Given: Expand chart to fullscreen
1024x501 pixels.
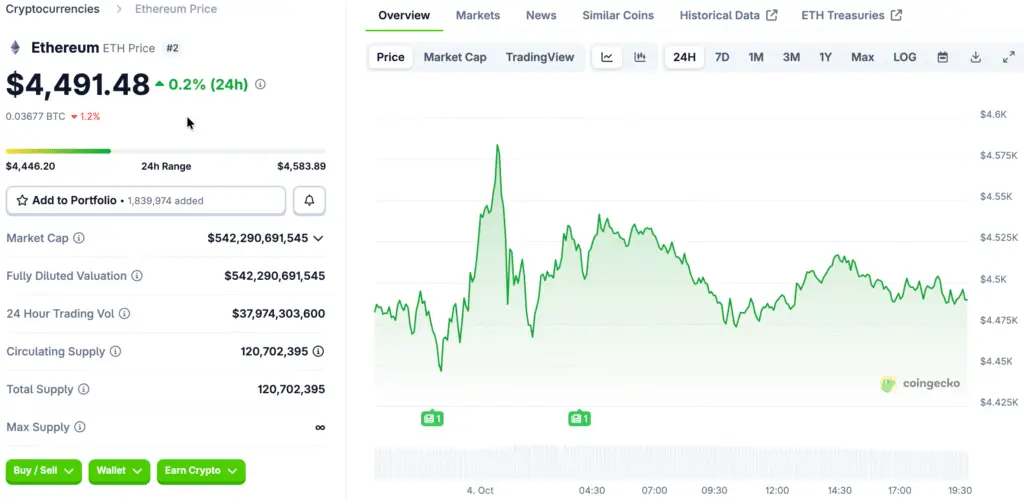Looking at the screenshot, I should (1008, 57).
